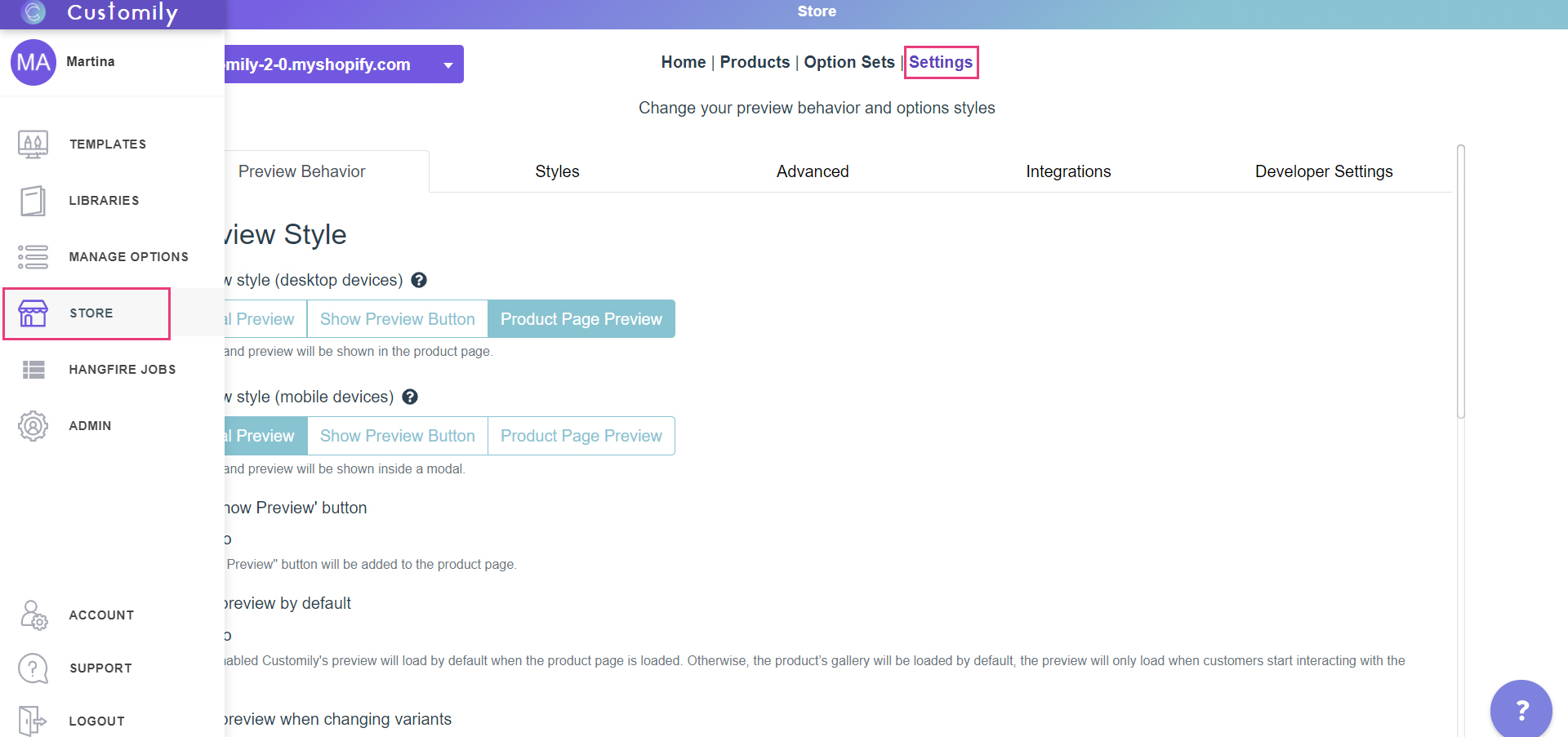
Task: Switch to the Styles tab
Action: click(x=557, y=171)
